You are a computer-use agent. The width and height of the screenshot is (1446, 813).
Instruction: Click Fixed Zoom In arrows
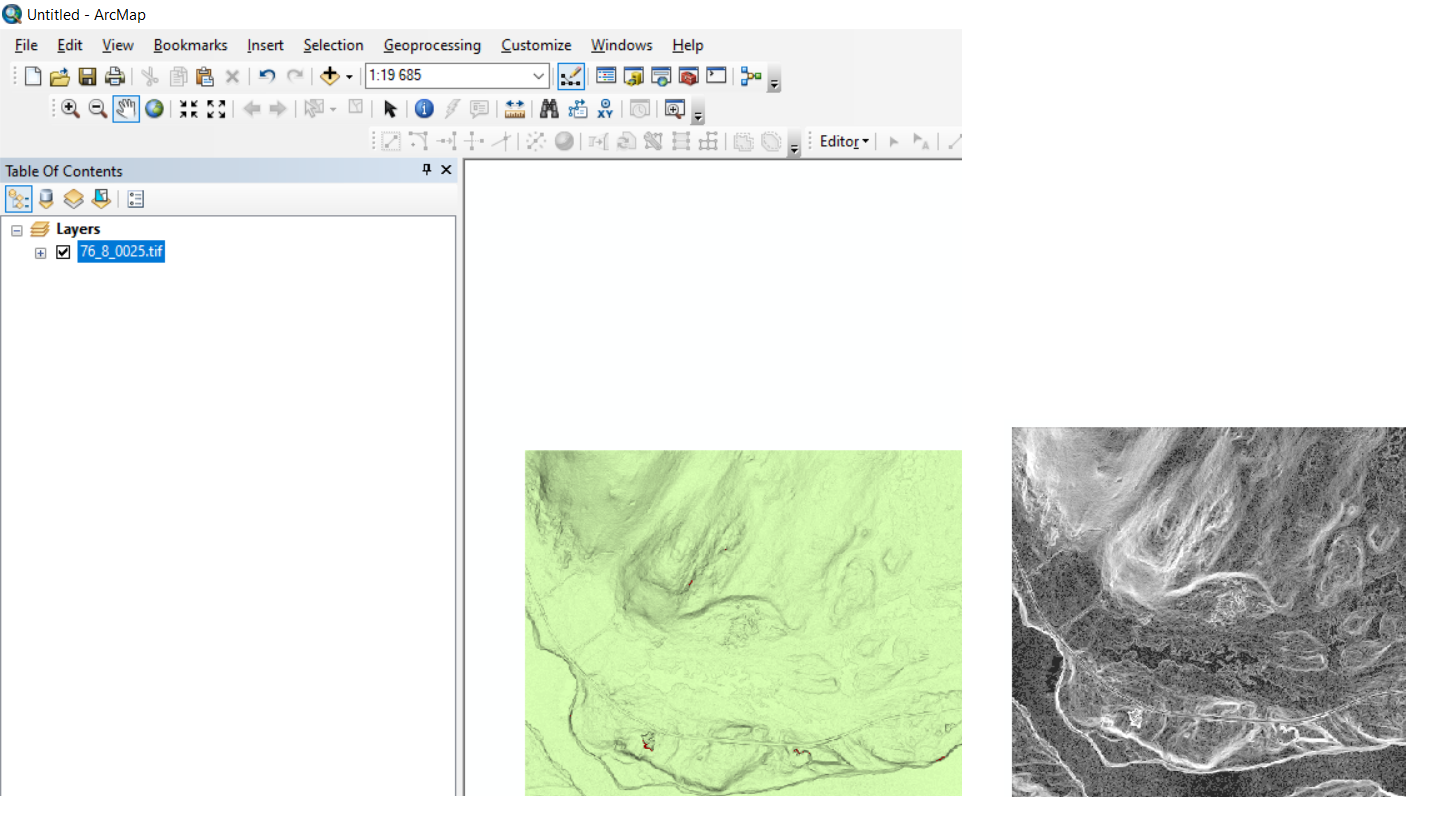pyautogui.click(x=188, y=109)
